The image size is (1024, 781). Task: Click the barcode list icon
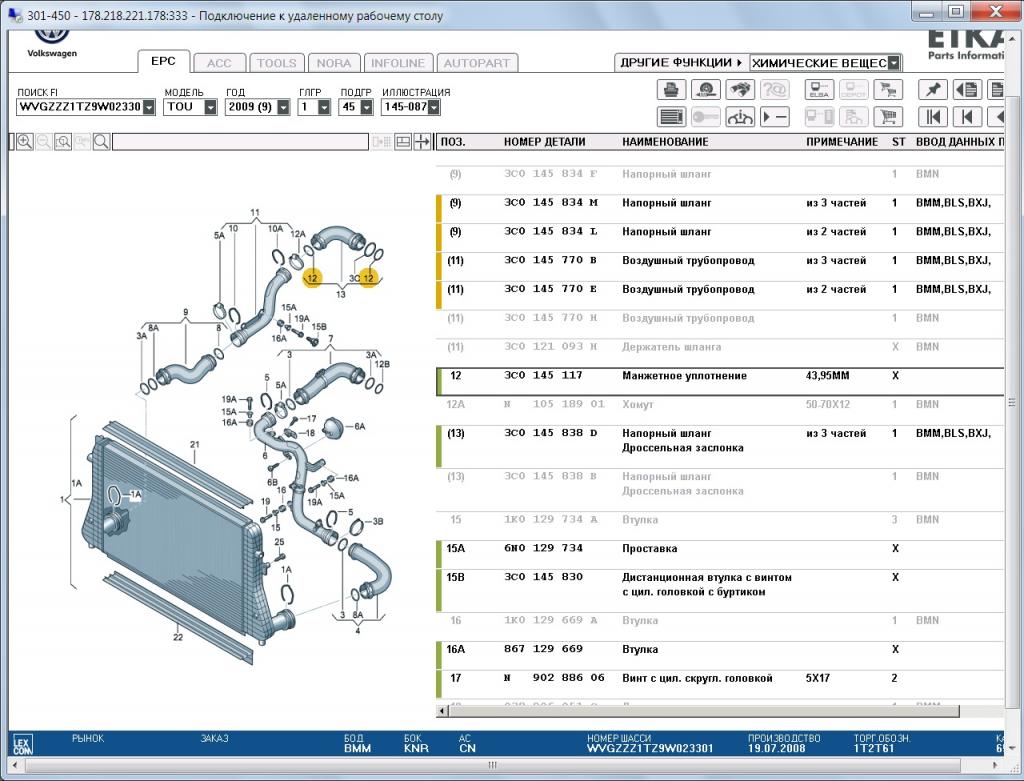[x=671, y=117]
